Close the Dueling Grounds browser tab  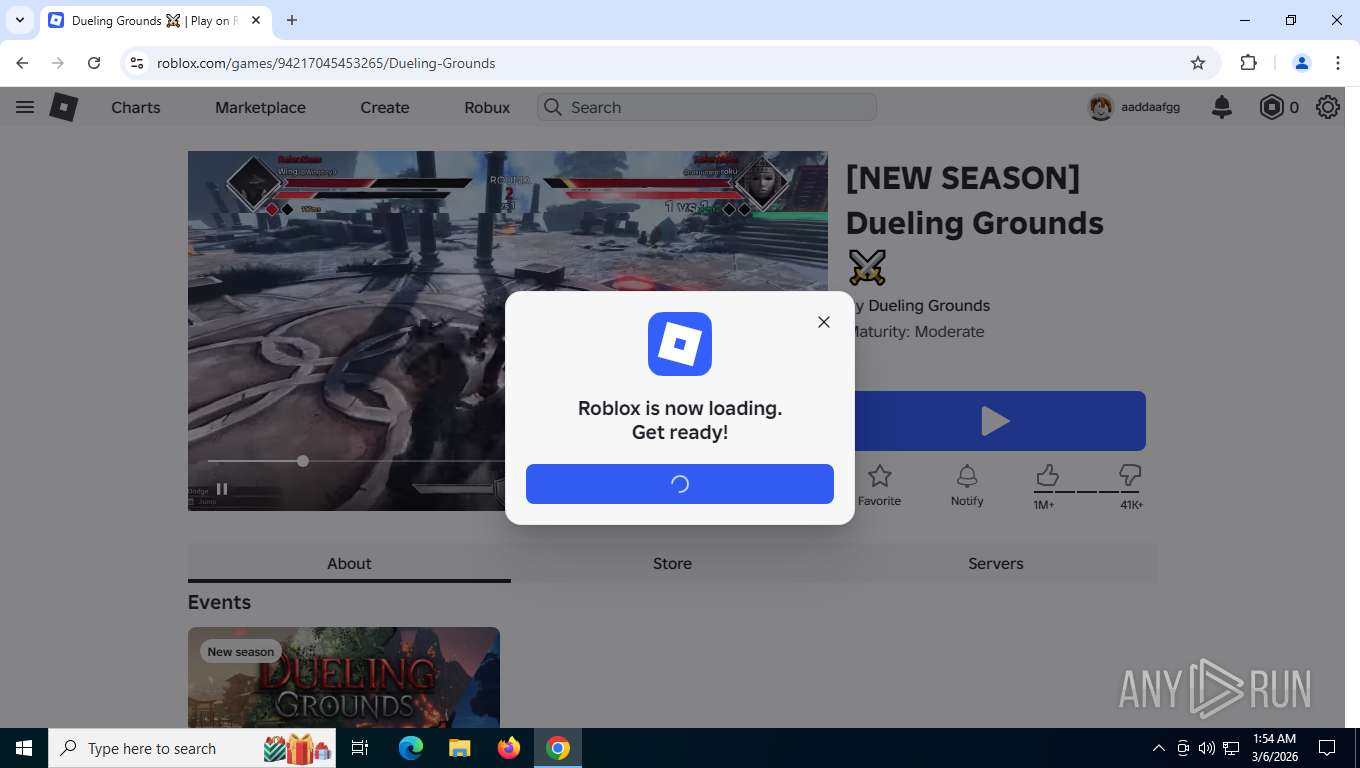tap(256, 20)
